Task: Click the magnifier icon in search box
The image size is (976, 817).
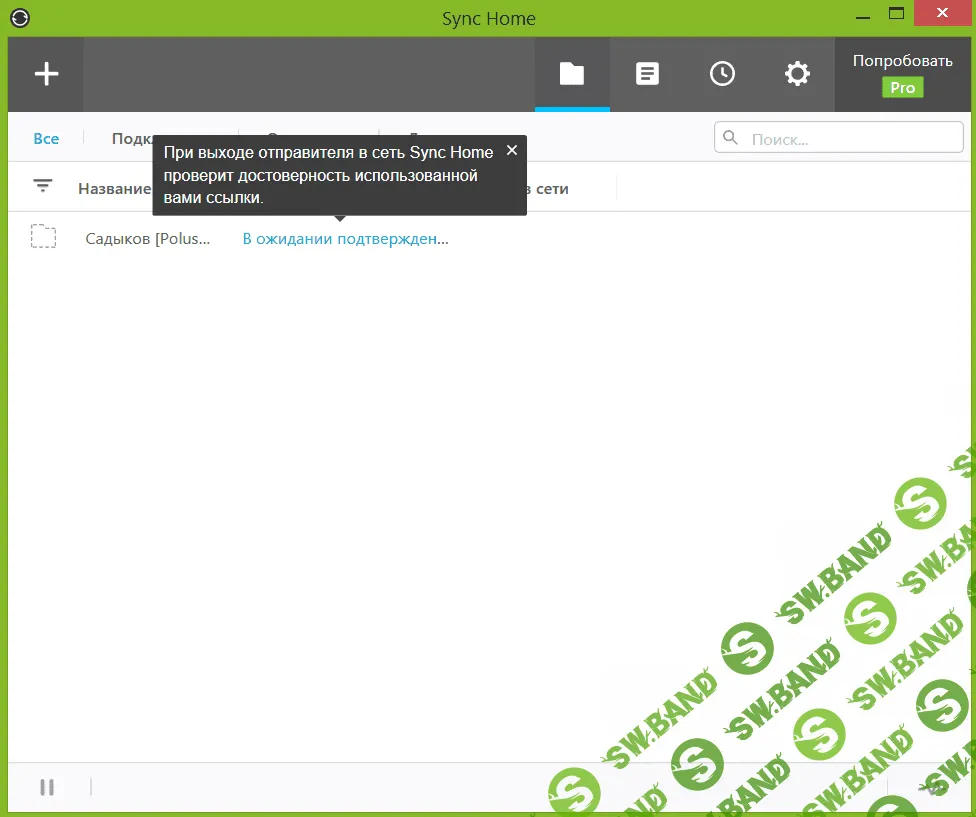Action: point(731,138)
